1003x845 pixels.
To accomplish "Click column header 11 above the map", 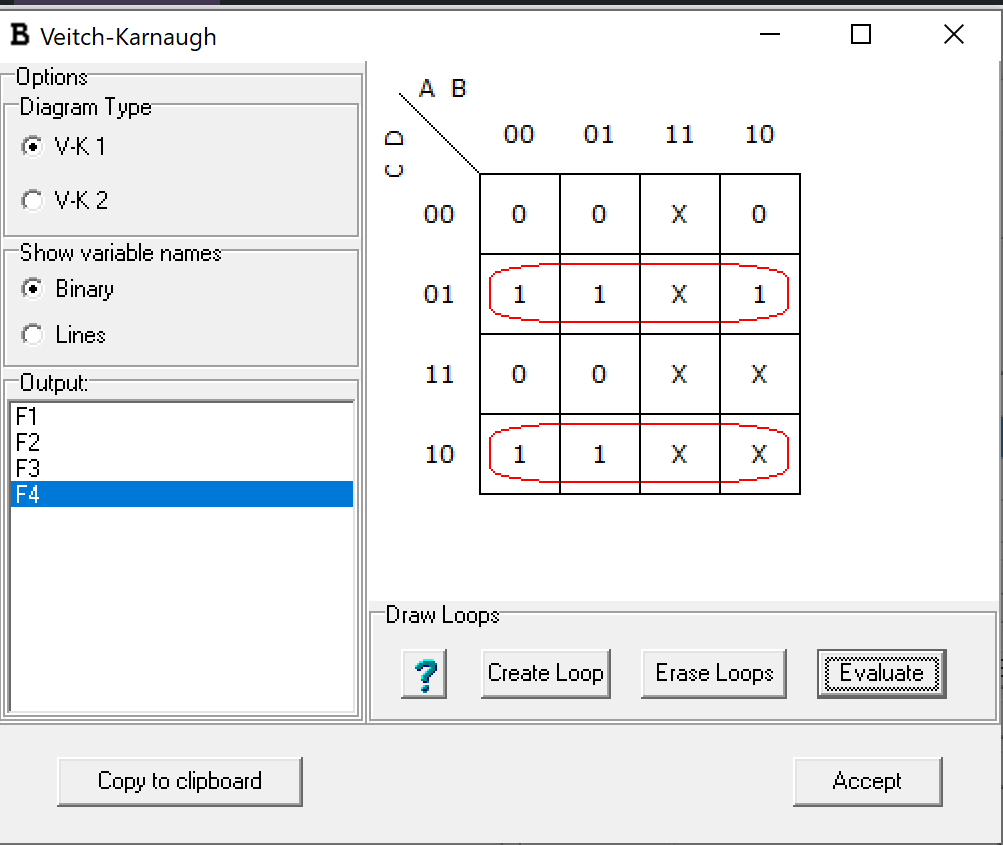I will pyautogui.click(x=679, y=134).
